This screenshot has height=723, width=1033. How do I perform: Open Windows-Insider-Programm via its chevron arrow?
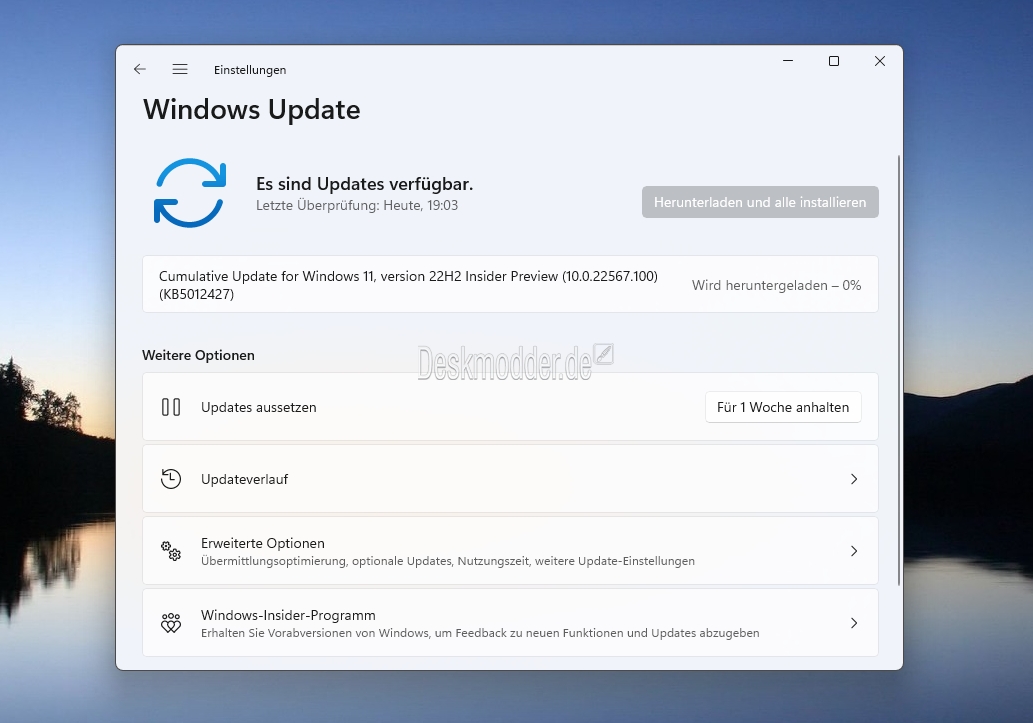point(854,623)
